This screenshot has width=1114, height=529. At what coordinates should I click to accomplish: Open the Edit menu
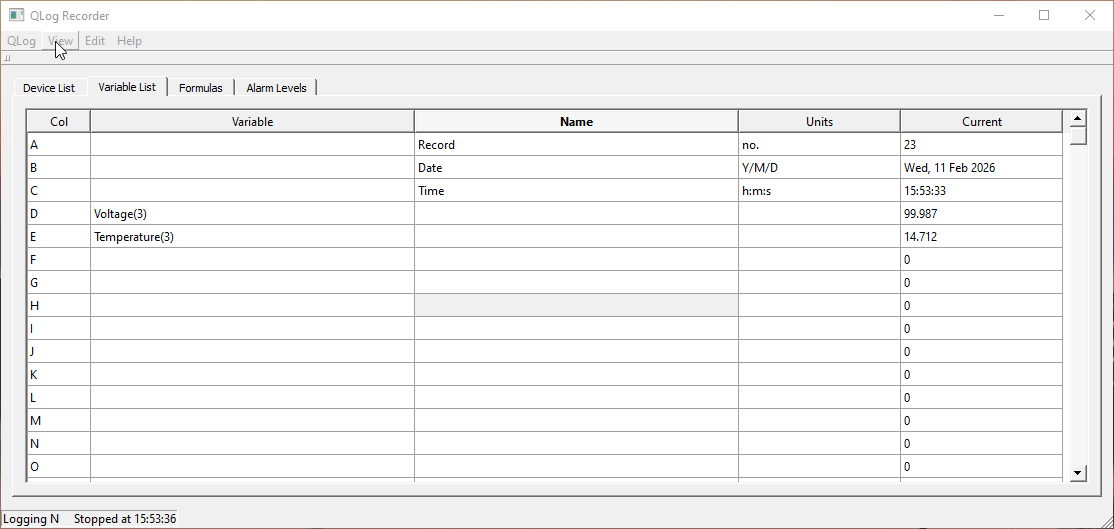click(x=95, y=41)
